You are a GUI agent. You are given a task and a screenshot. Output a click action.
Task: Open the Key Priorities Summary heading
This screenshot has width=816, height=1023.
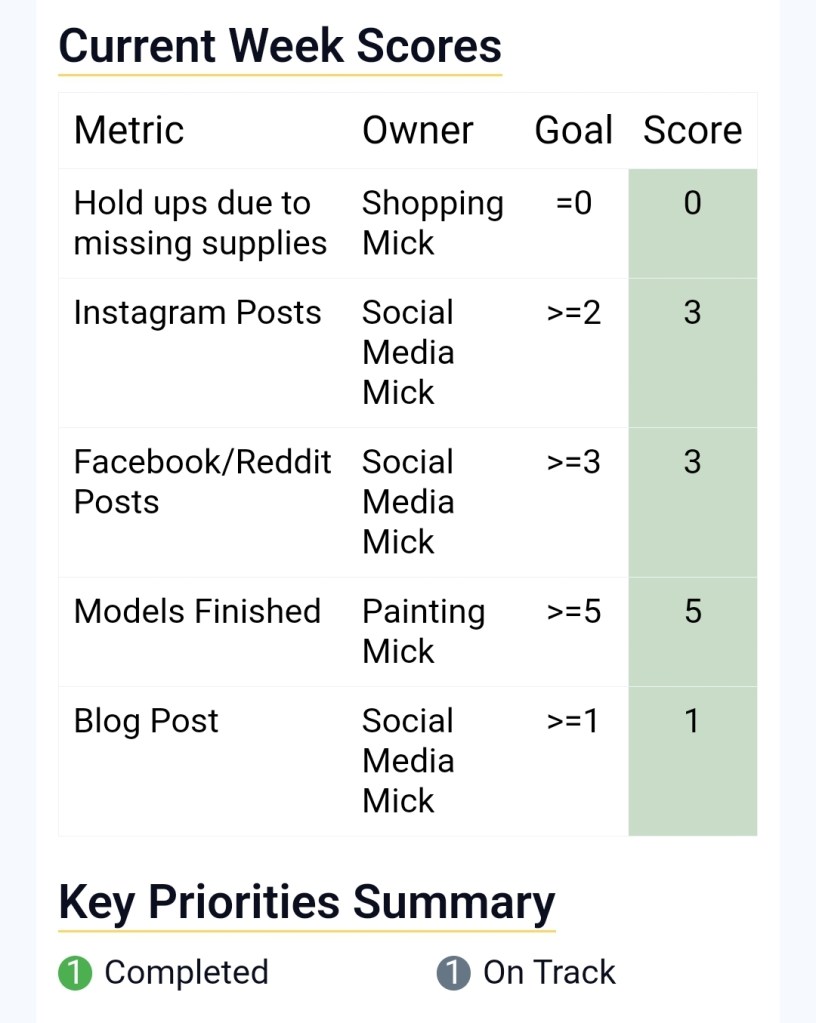[306, 902]
